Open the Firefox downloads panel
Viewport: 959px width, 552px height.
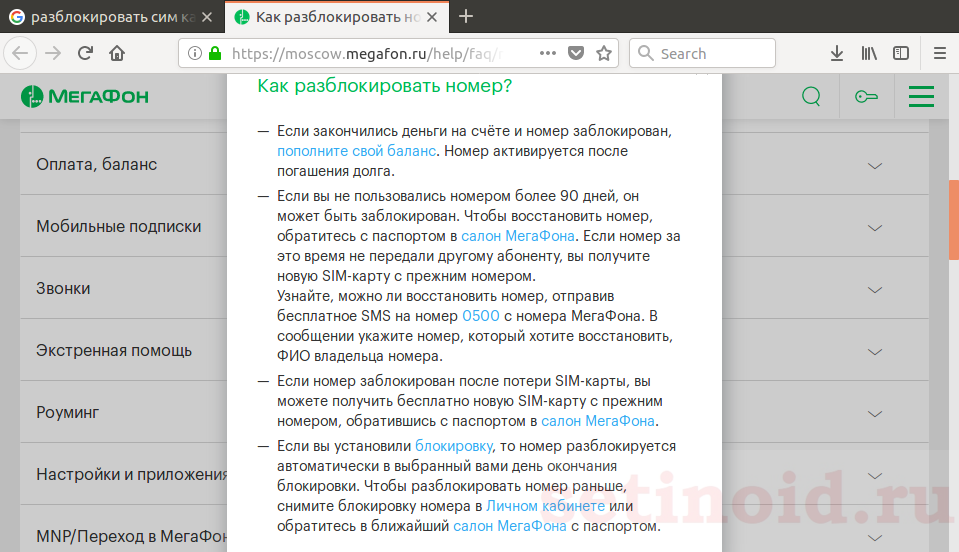(837, 54)
